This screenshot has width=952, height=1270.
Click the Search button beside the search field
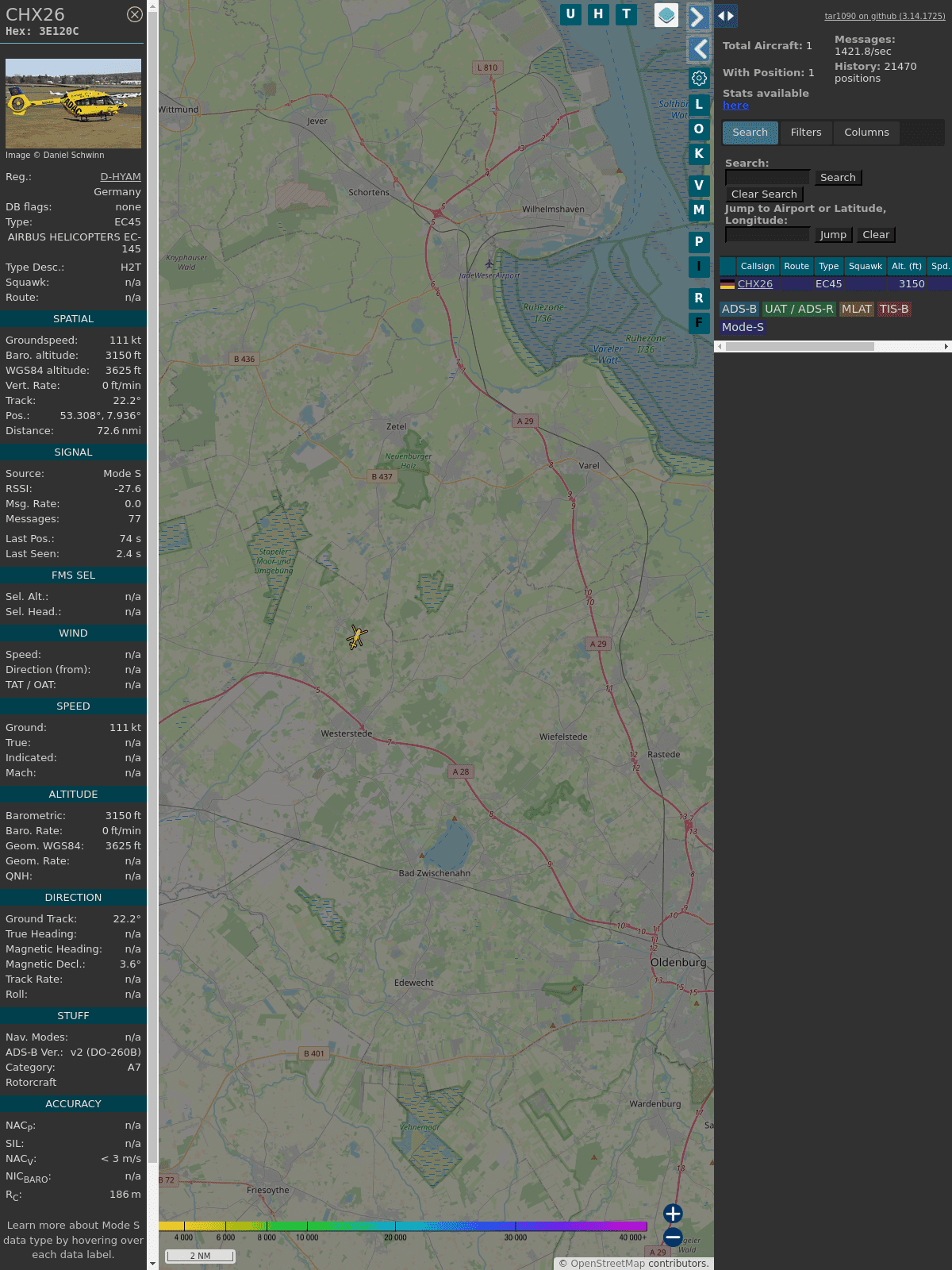[x=838, y=177]
